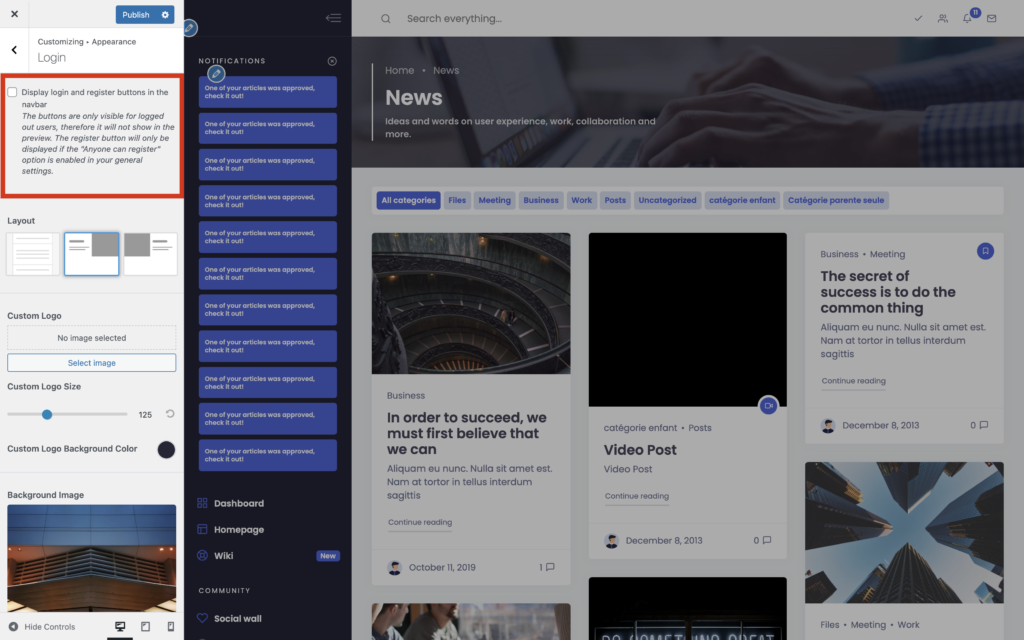Open Custom Logo Background Color swatch

[x=167, y=449]
